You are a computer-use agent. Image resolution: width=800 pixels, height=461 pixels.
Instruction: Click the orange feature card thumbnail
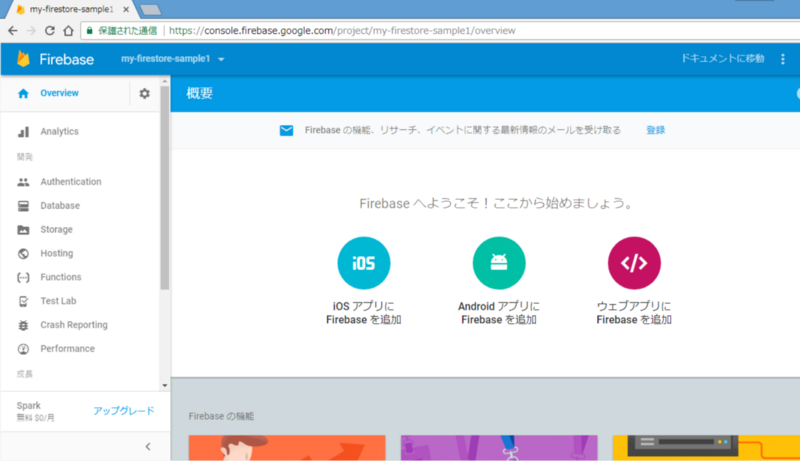(x=287, y=448)
